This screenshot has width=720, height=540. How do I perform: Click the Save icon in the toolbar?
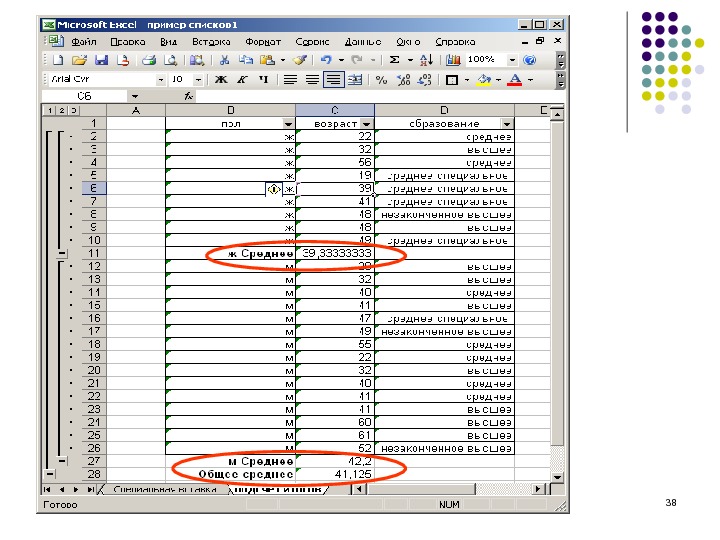pos(99,60)
